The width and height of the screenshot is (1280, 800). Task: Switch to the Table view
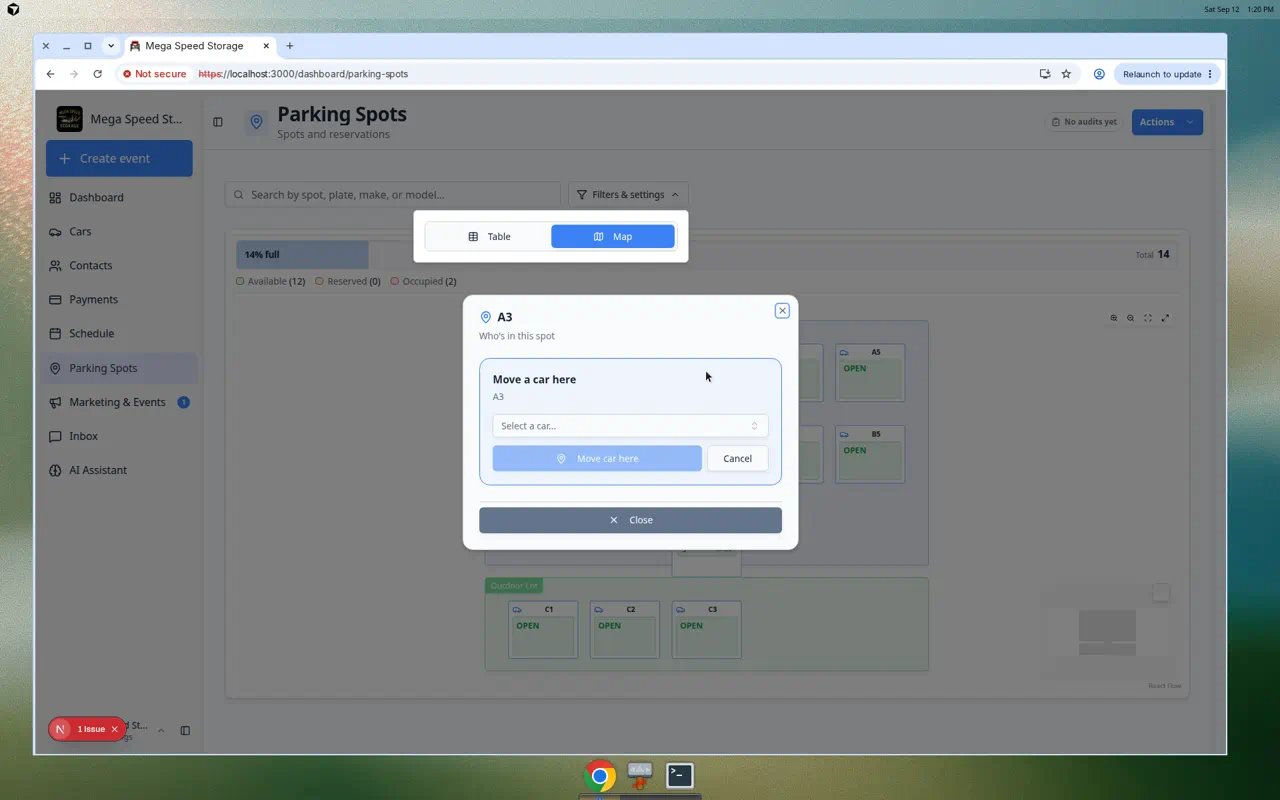coord(489,237)
